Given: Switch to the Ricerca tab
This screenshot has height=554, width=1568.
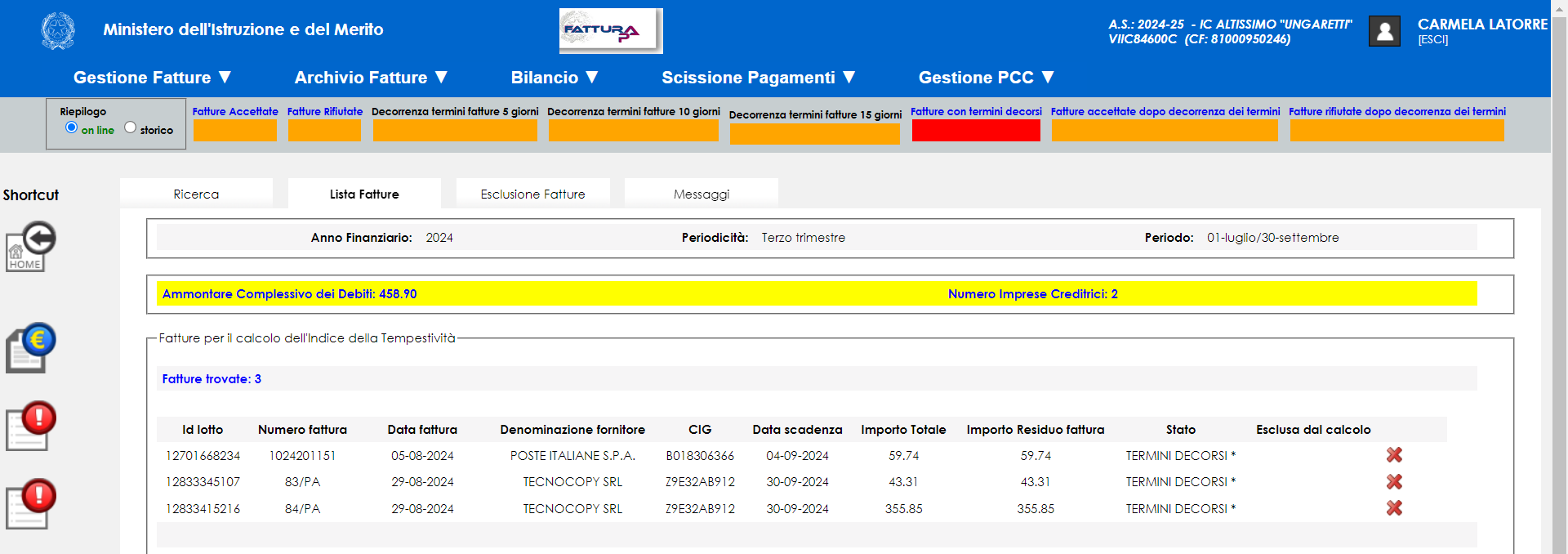Looking at the screenshot, I should pyautogui.click(x=196, y=194).
